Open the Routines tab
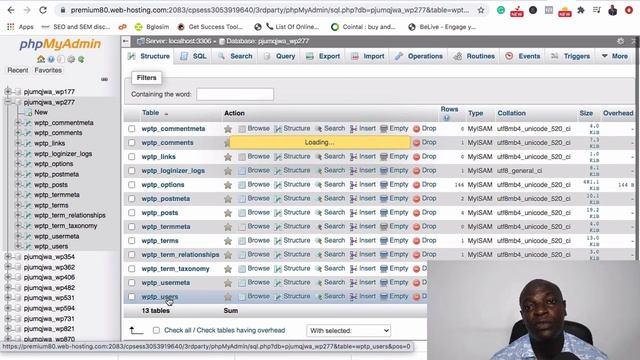This screenshot has width=640, height=360. [x=474, y=56]
